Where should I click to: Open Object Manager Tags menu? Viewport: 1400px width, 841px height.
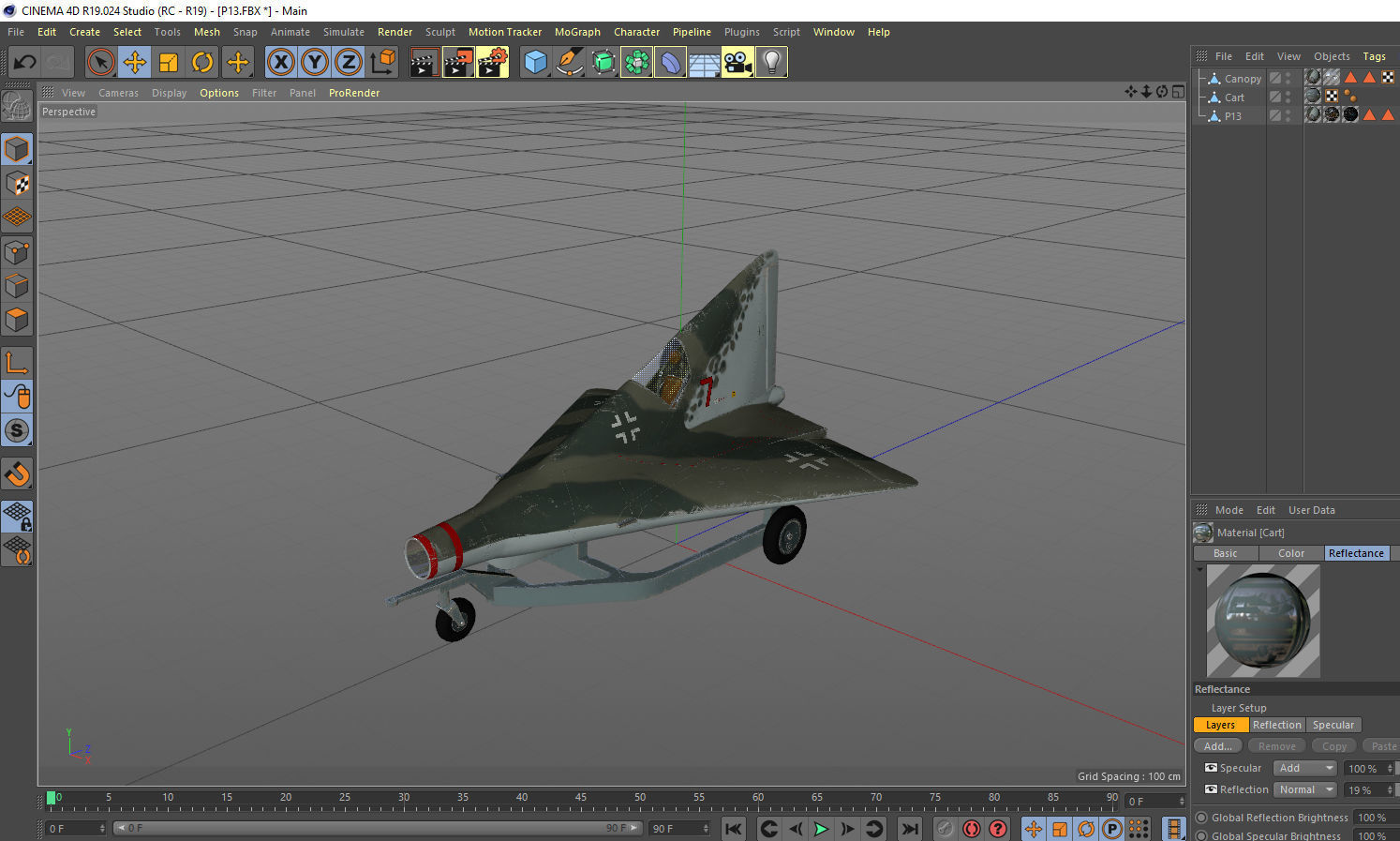[1374, 56]
